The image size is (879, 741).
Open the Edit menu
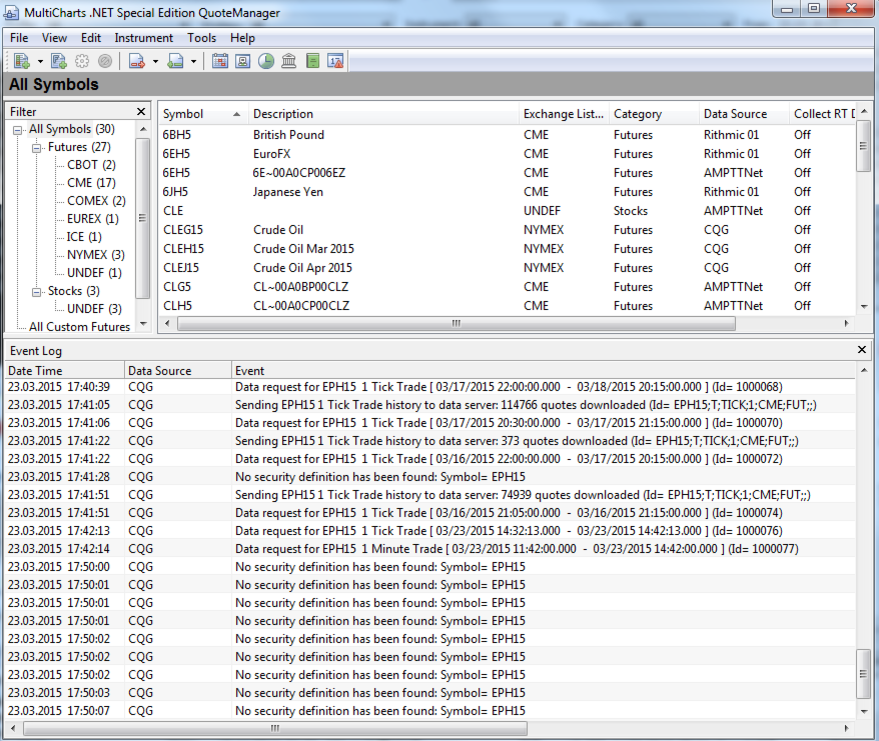click(x=91, y=38)
